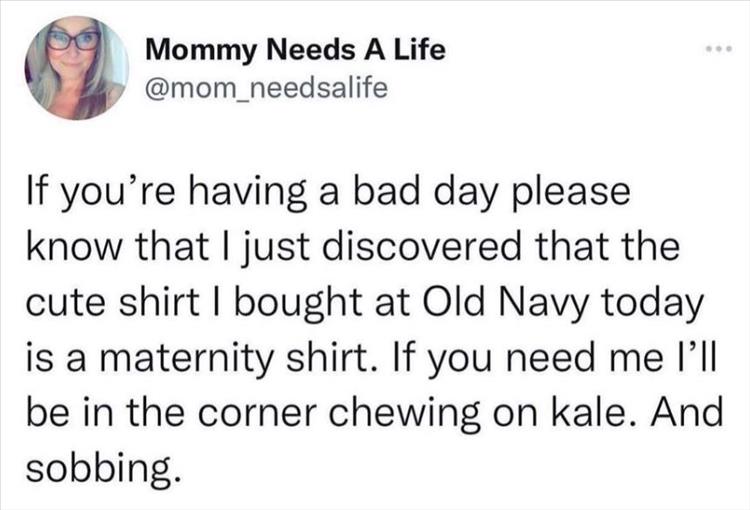Click the @mom_needsalife handle

tap(262, 89)
